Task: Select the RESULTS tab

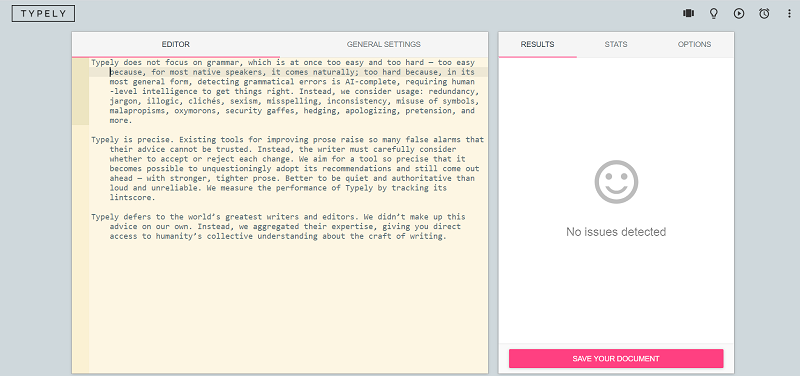Action: pyautogui.click(x=537, y=44)
